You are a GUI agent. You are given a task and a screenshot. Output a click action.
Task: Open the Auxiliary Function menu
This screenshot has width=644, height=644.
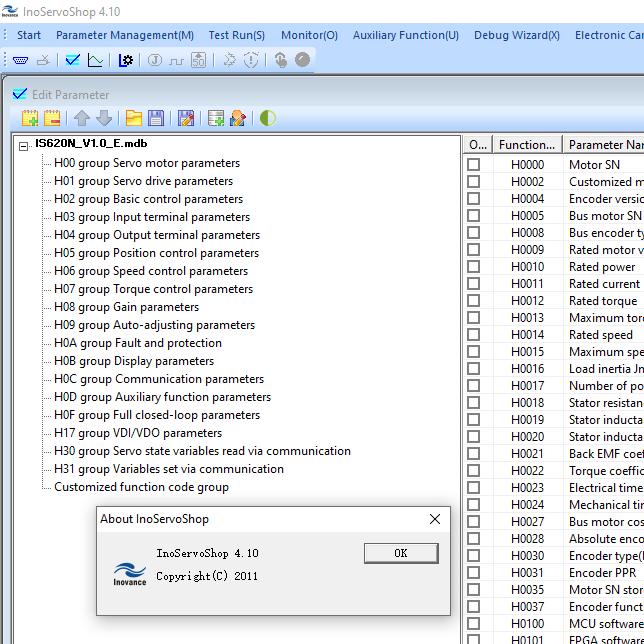point(405,35)
